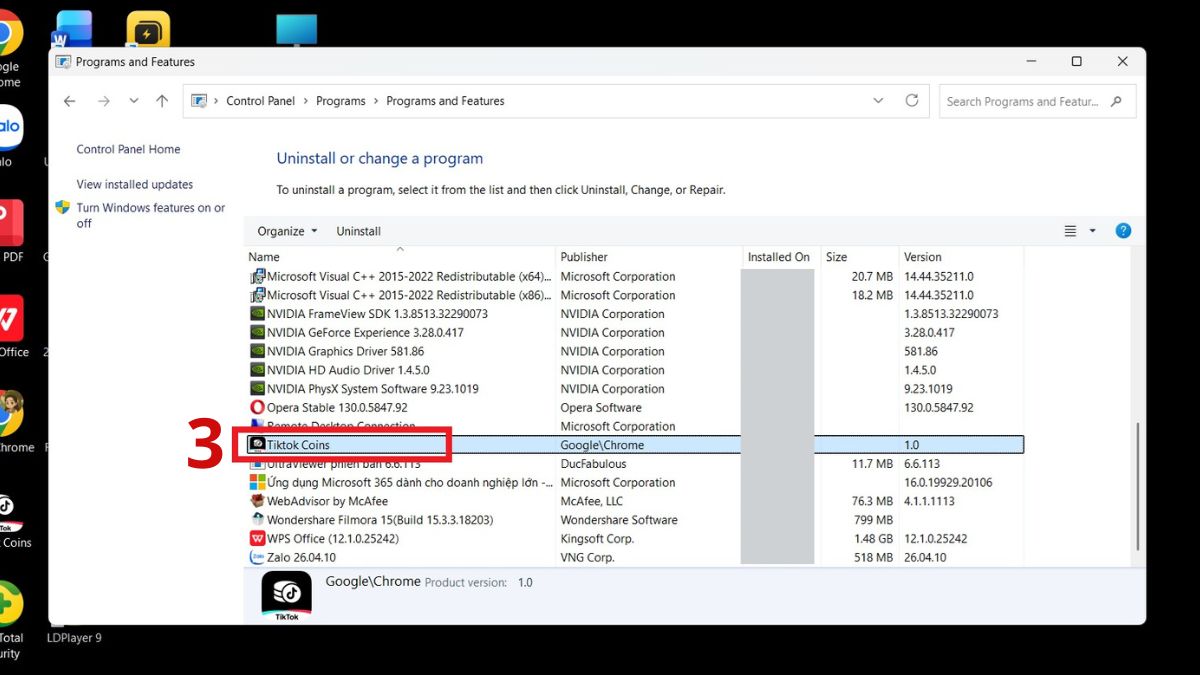
Task: Click the search magnifier icon
Action: coord(1117,101)
